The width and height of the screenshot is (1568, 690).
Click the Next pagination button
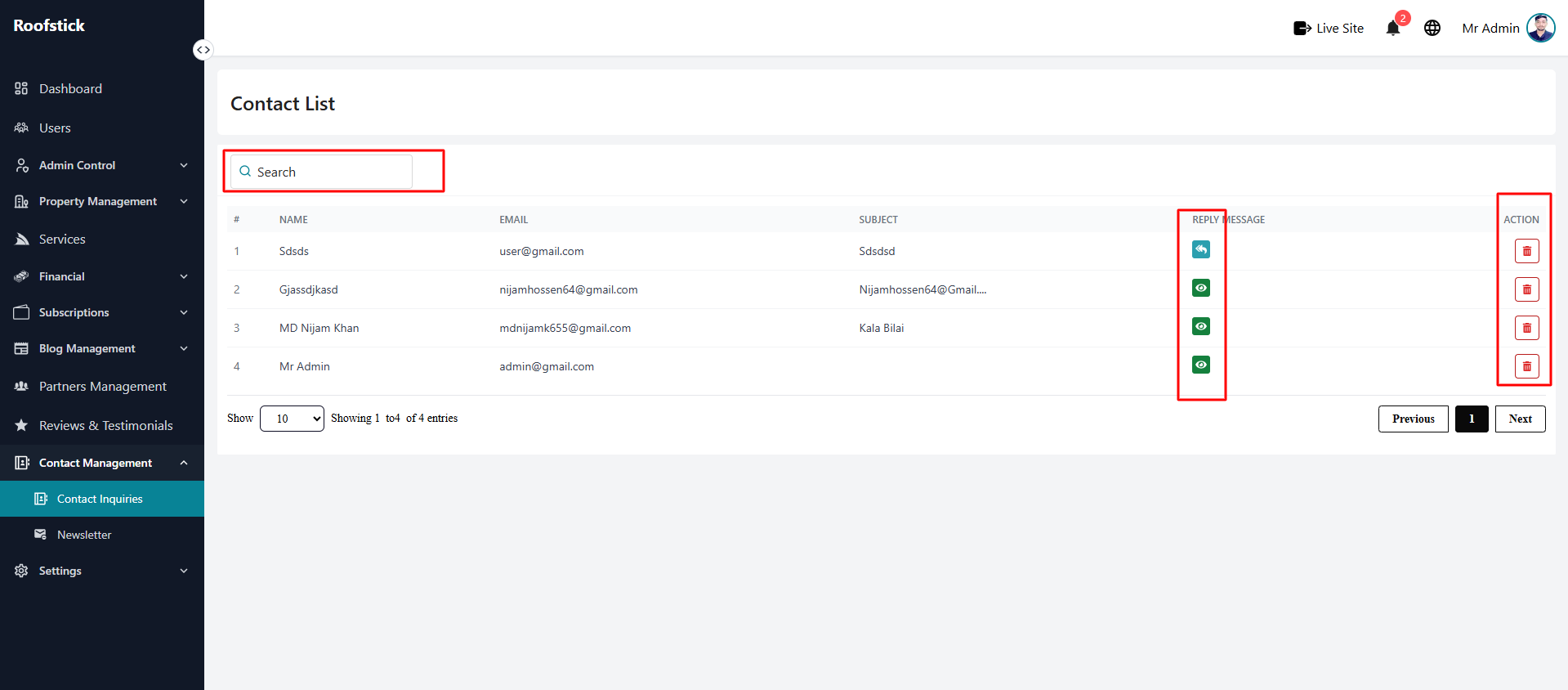[x=1520, y=419]
